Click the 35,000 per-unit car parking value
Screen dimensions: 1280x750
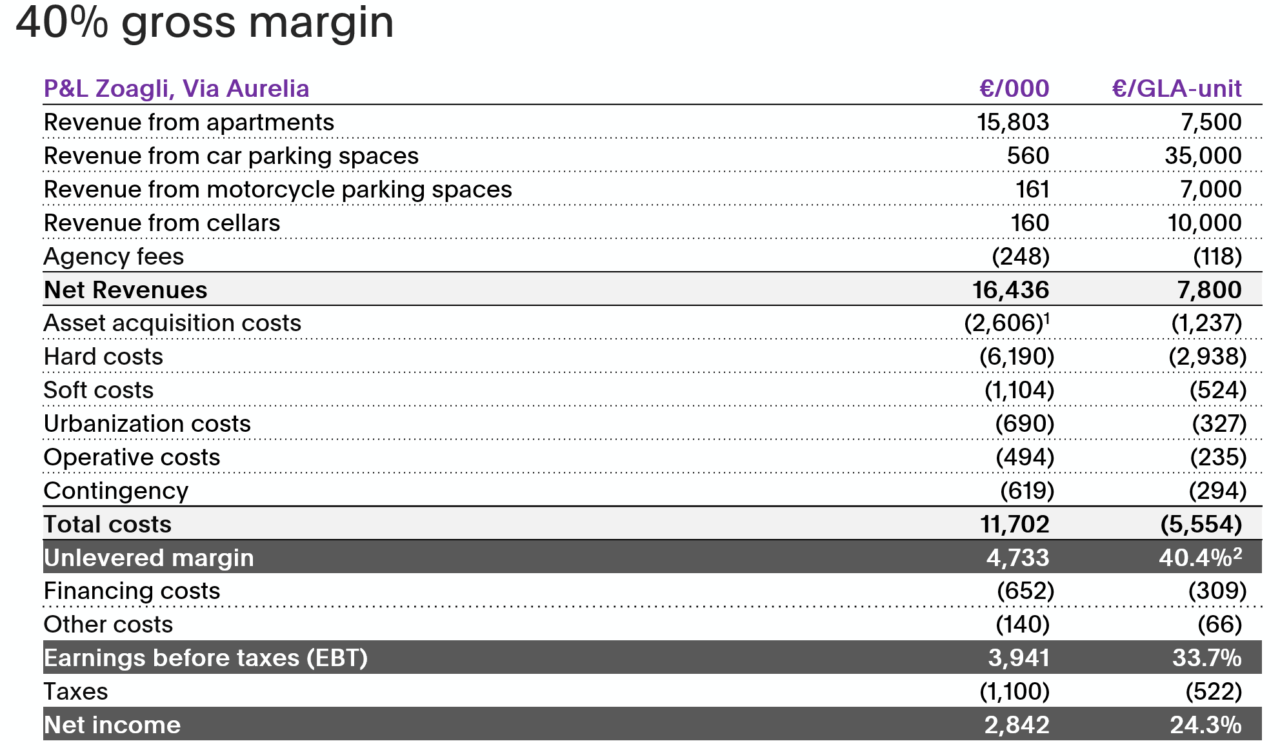coord(1203,156)
